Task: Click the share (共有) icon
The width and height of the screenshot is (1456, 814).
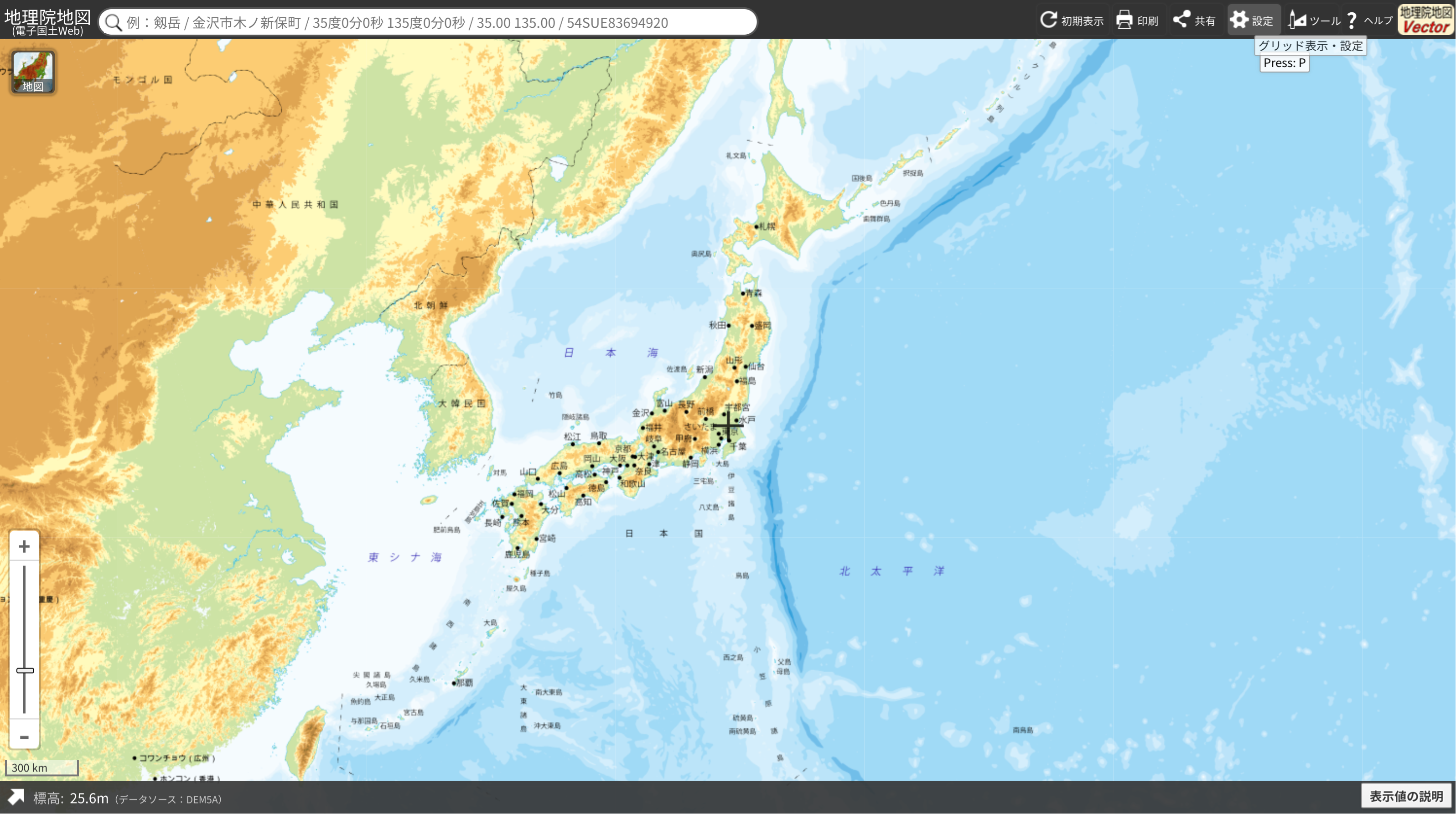Action: (1181, 21)
